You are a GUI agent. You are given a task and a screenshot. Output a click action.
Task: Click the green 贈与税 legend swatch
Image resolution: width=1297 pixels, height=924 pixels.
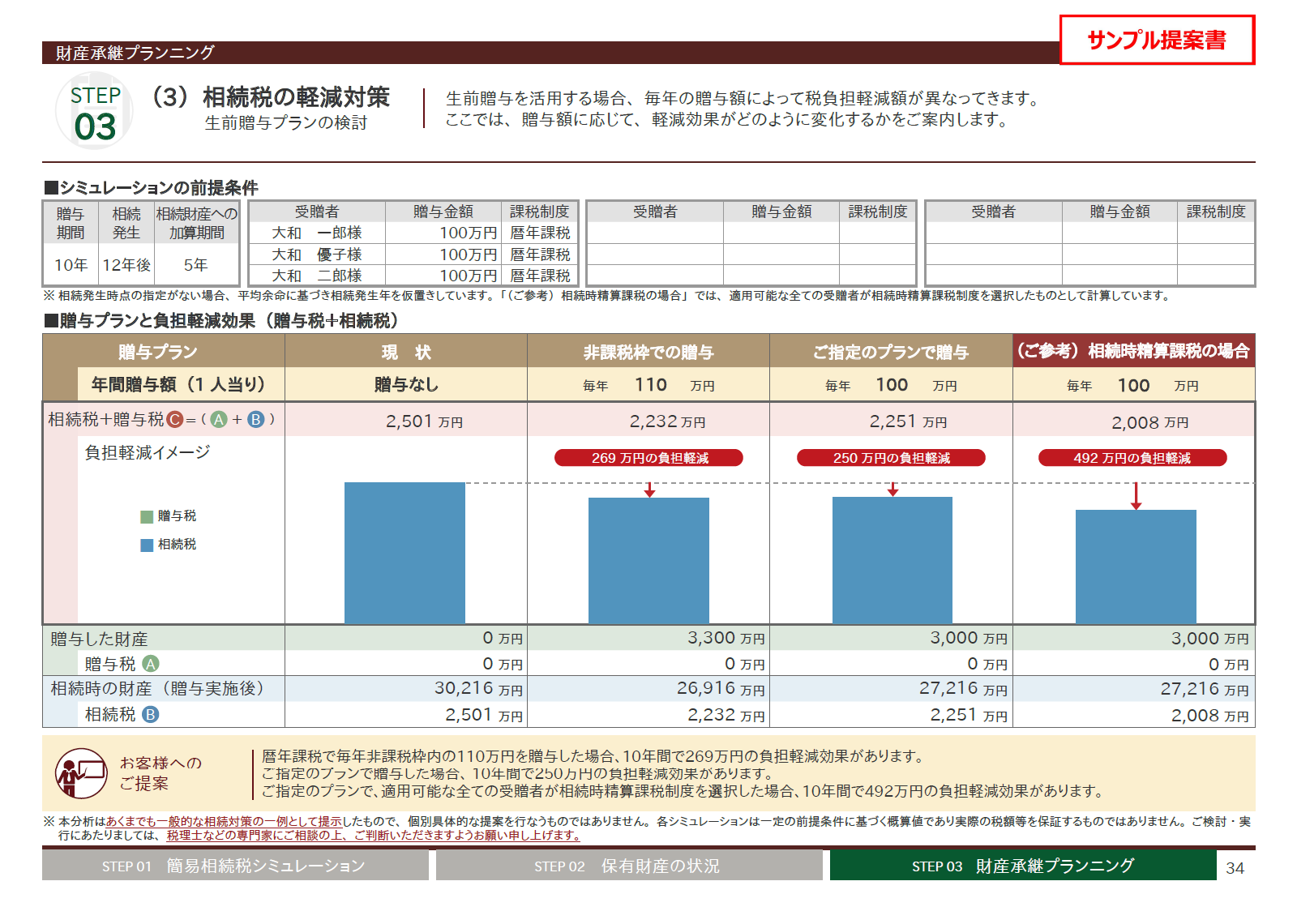(x=147, y=516)
